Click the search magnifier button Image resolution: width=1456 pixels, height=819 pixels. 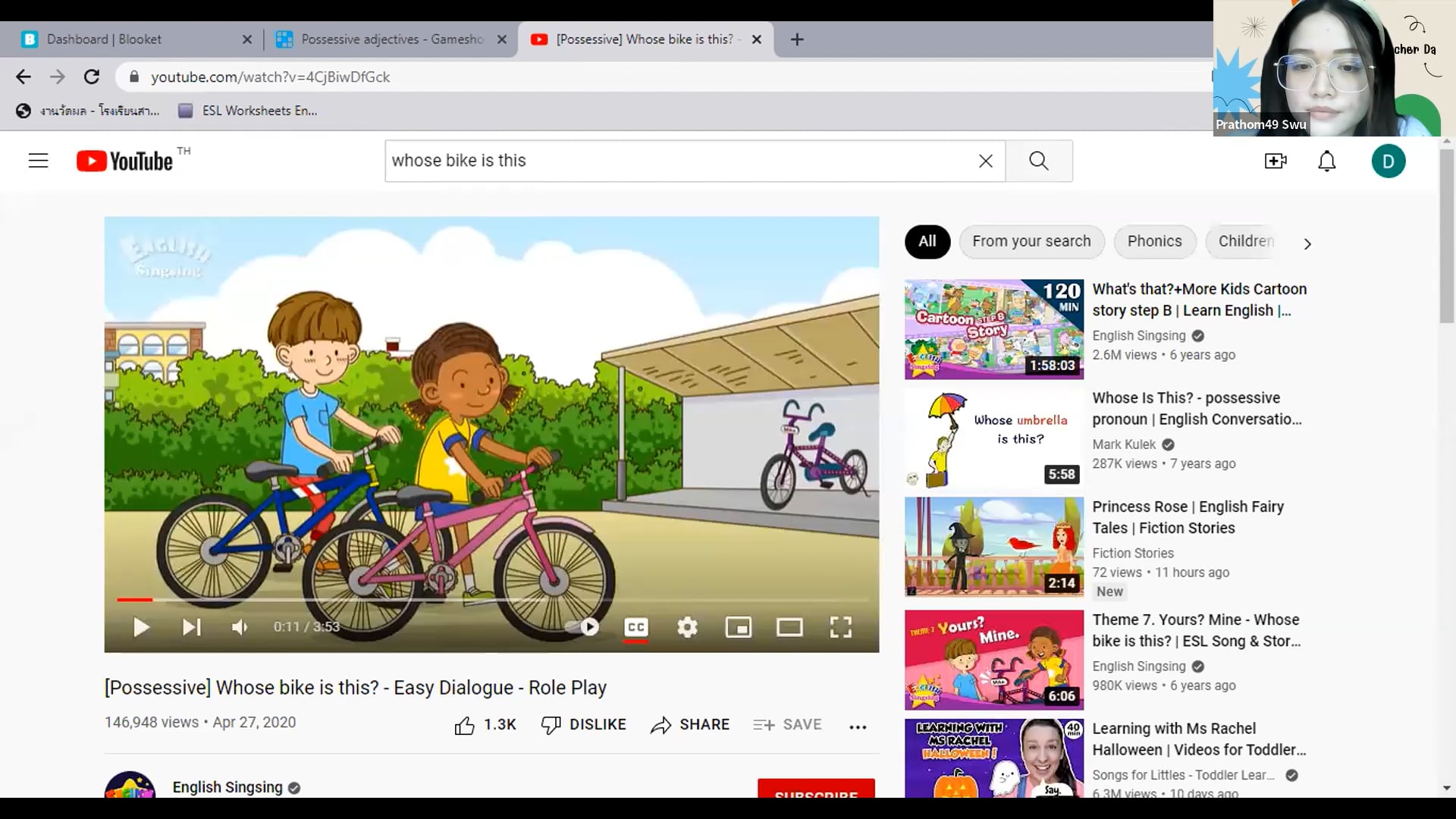[1039, 161]
